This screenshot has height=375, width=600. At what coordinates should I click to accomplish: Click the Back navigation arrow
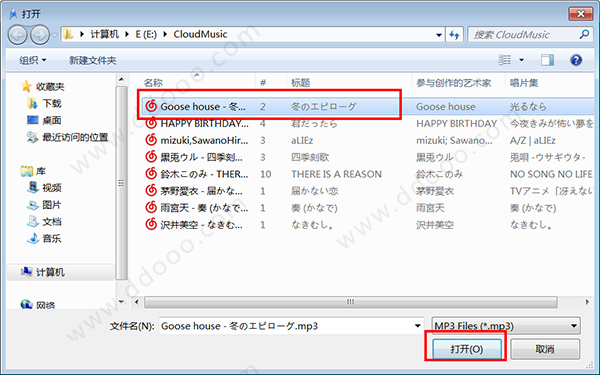pyautogui.click(x=18, y=35)
